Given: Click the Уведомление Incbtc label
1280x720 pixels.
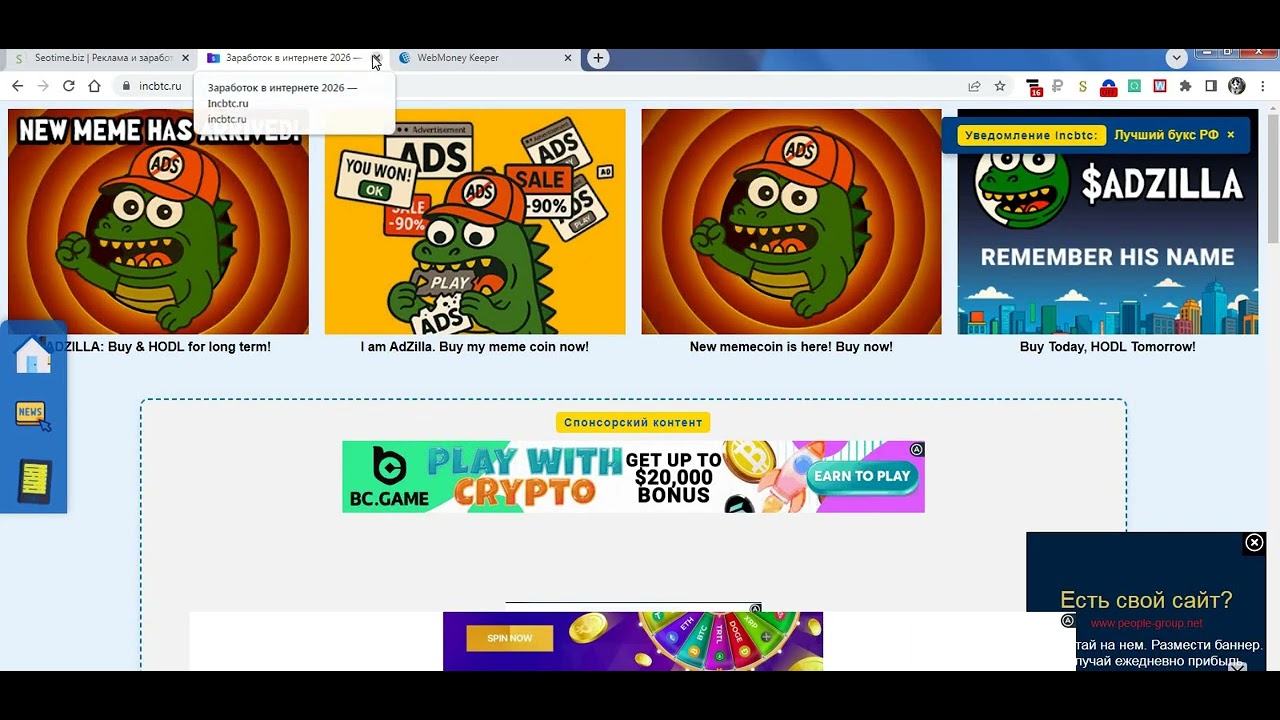Looking at the screenshot, I should [1031, 135].
